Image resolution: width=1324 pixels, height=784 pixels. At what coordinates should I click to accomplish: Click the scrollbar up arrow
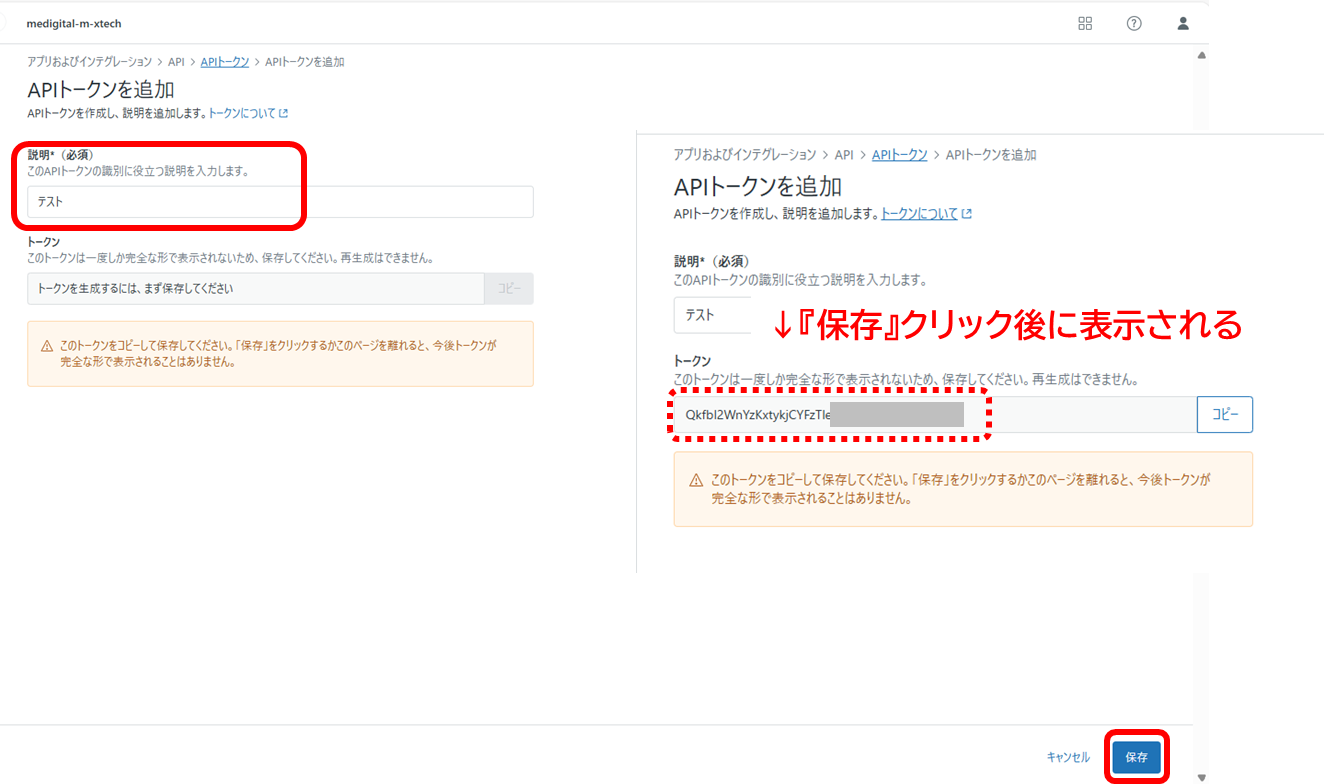coord(1201,56)
